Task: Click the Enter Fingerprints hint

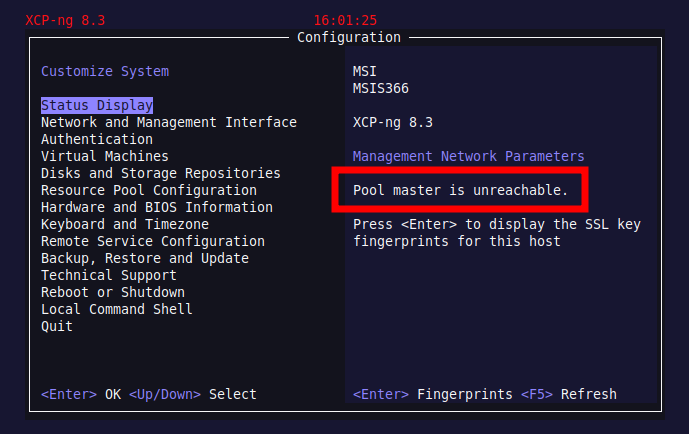Action: (433, 394)
